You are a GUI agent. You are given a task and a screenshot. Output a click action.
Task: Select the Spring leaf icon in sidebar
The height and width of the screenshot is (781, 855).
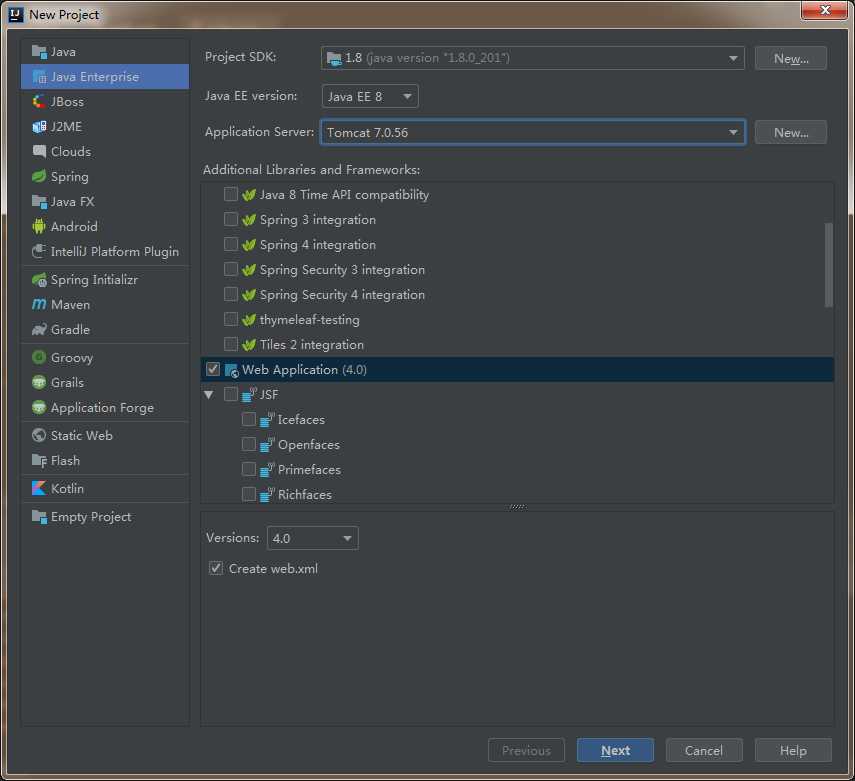39,176
